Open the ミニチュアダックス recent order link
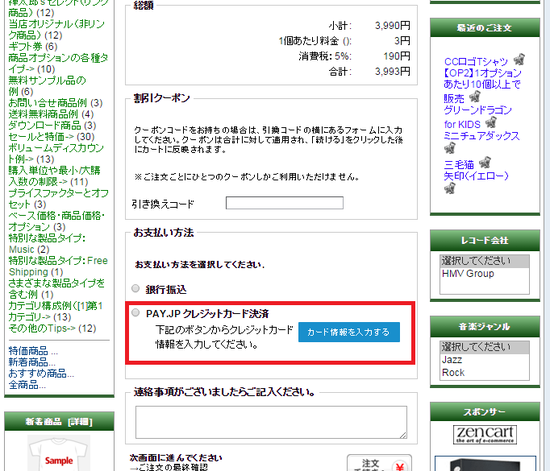 (481, 136)
